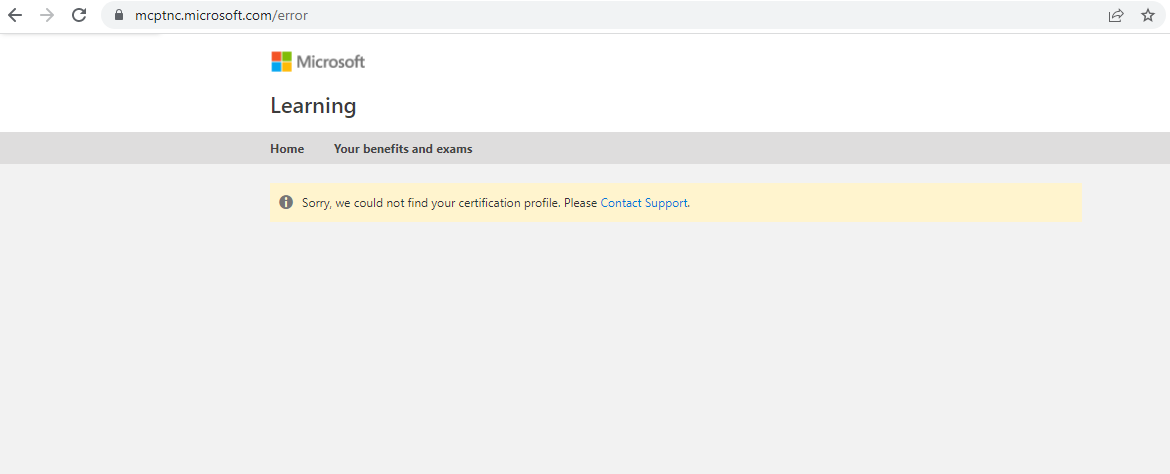Open Your benefits and exams
The height and width of the screenshot is (474, 1170).
(403, 149)
